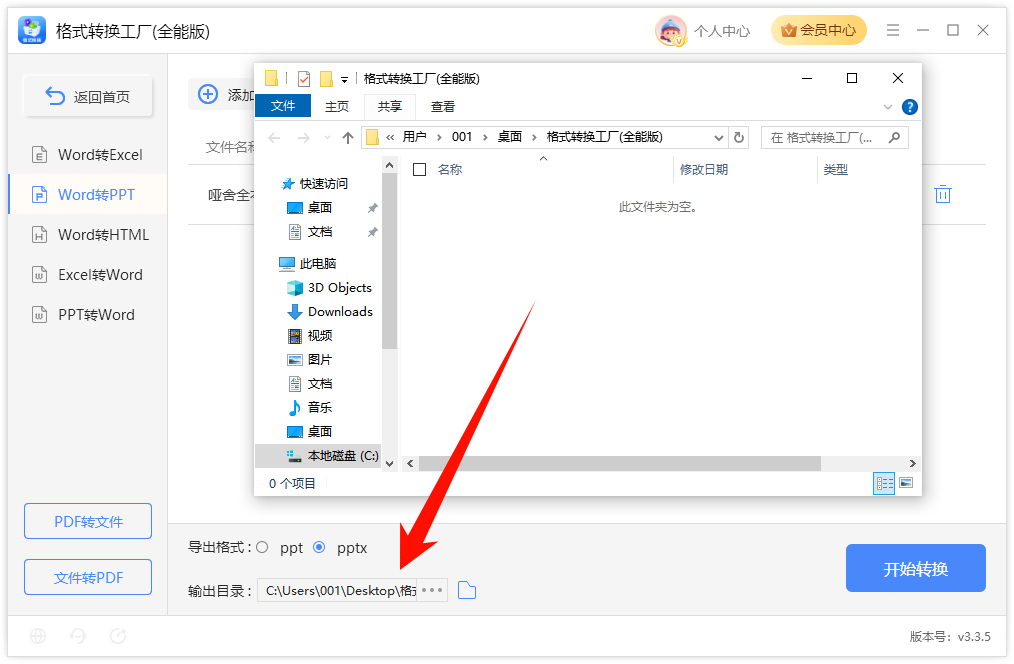
Task: Click the Explorer back arrow
Action: 274,138
